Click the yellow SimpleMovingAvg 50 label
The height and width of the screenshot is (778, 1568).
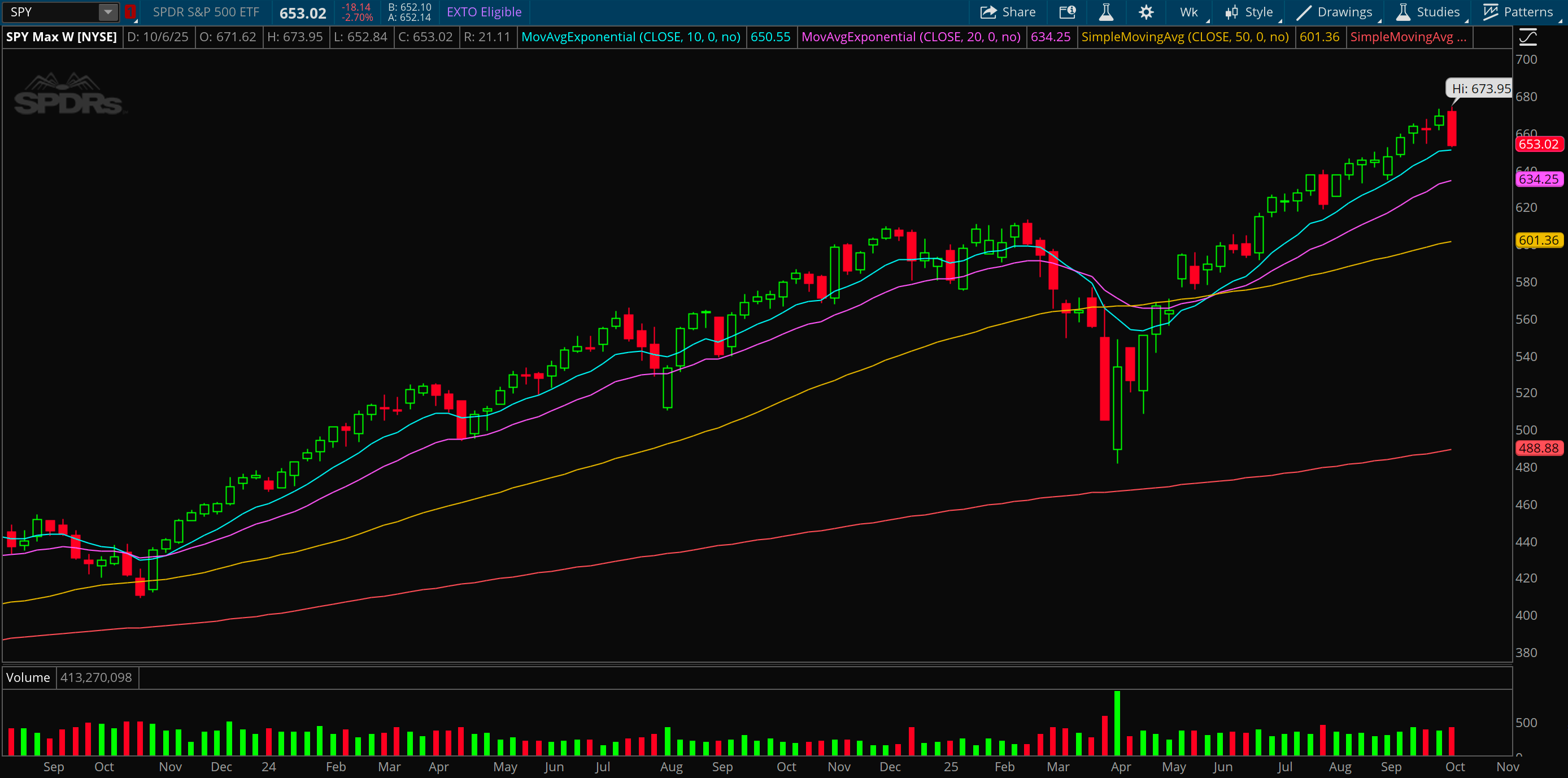(x=1184, y=37)
